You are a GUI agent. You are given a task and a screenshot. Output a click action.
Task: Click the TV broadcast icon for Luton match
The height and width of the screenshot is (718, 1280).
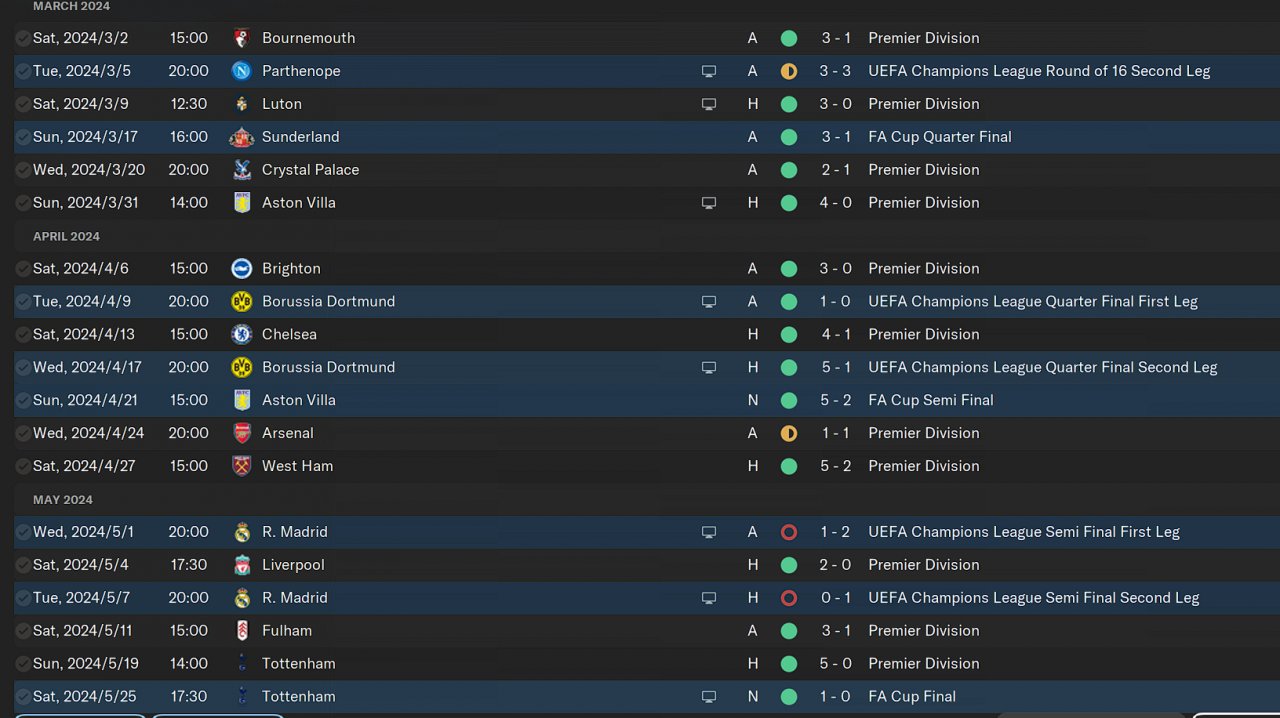coord(709,104)
